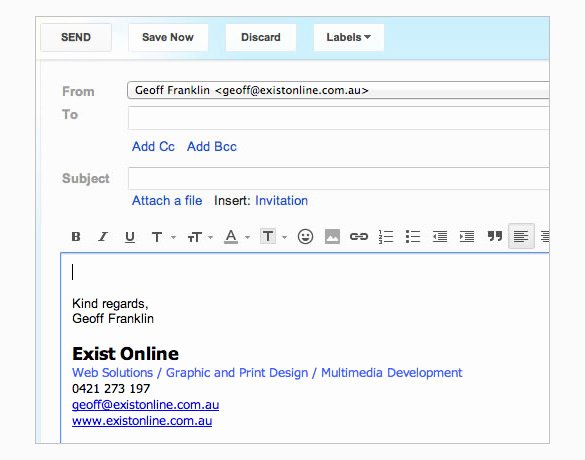Start a bulleted list
The height and width of the screenshot is (460, 585).
click(x=413, y=237)
